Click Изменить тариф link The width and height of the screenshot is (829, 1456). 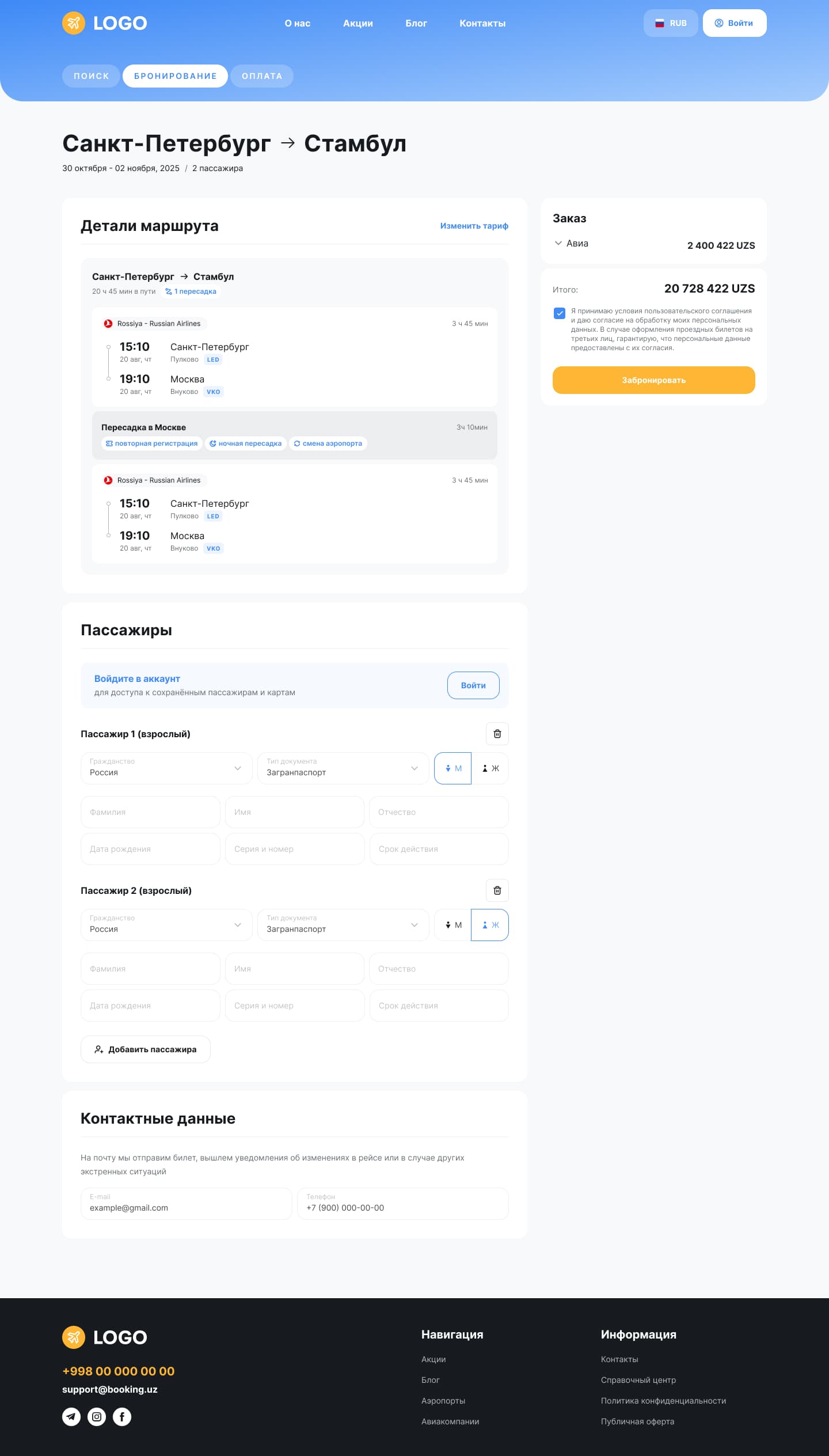coord(474,226)
